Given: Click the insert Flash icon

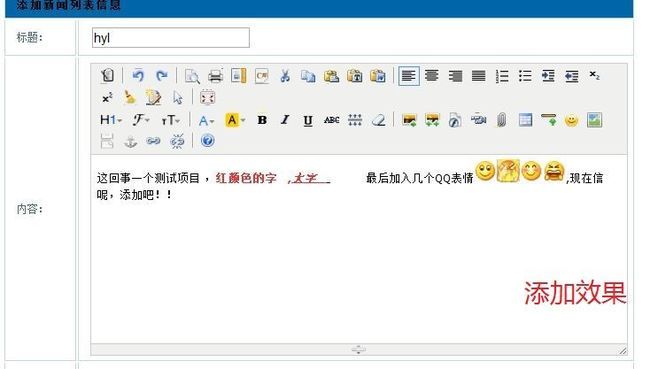Looking at the screenshot, I should tap(455, 120).
